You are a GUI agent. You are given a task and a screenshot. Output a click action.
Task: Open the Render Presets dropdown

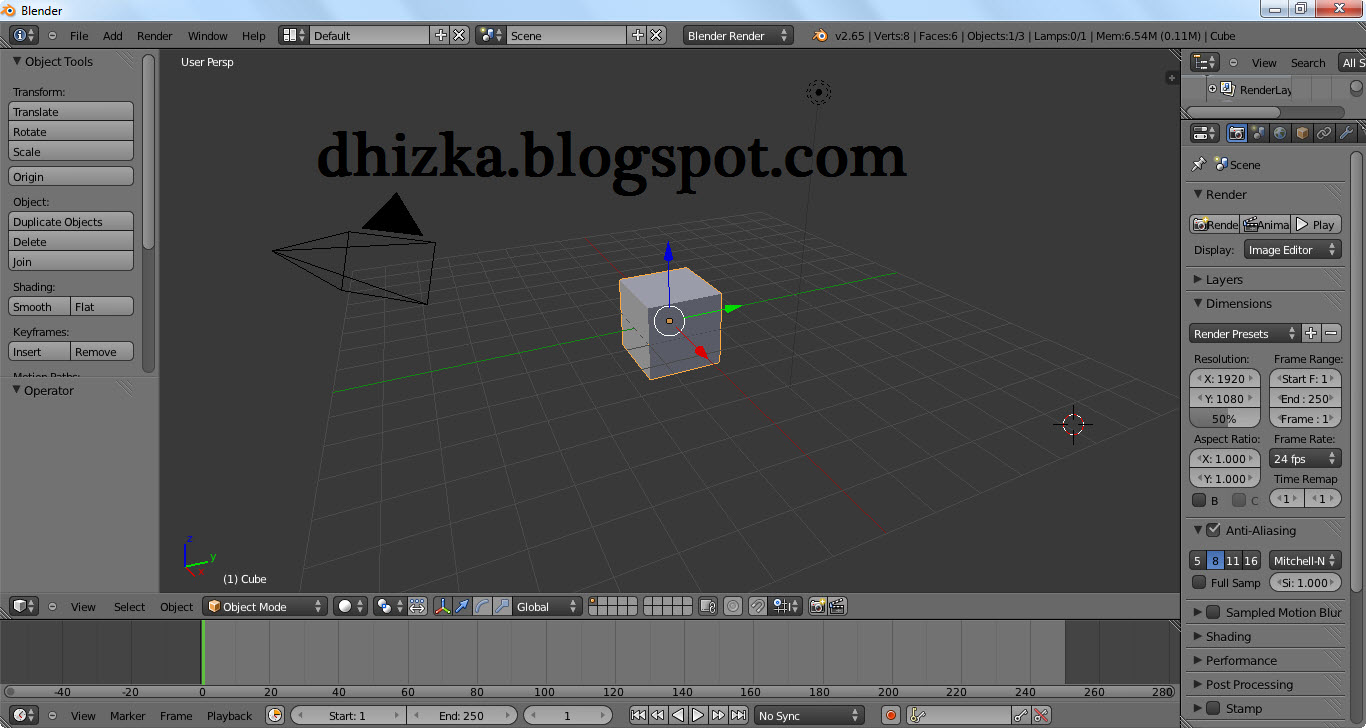[1244, 334]
